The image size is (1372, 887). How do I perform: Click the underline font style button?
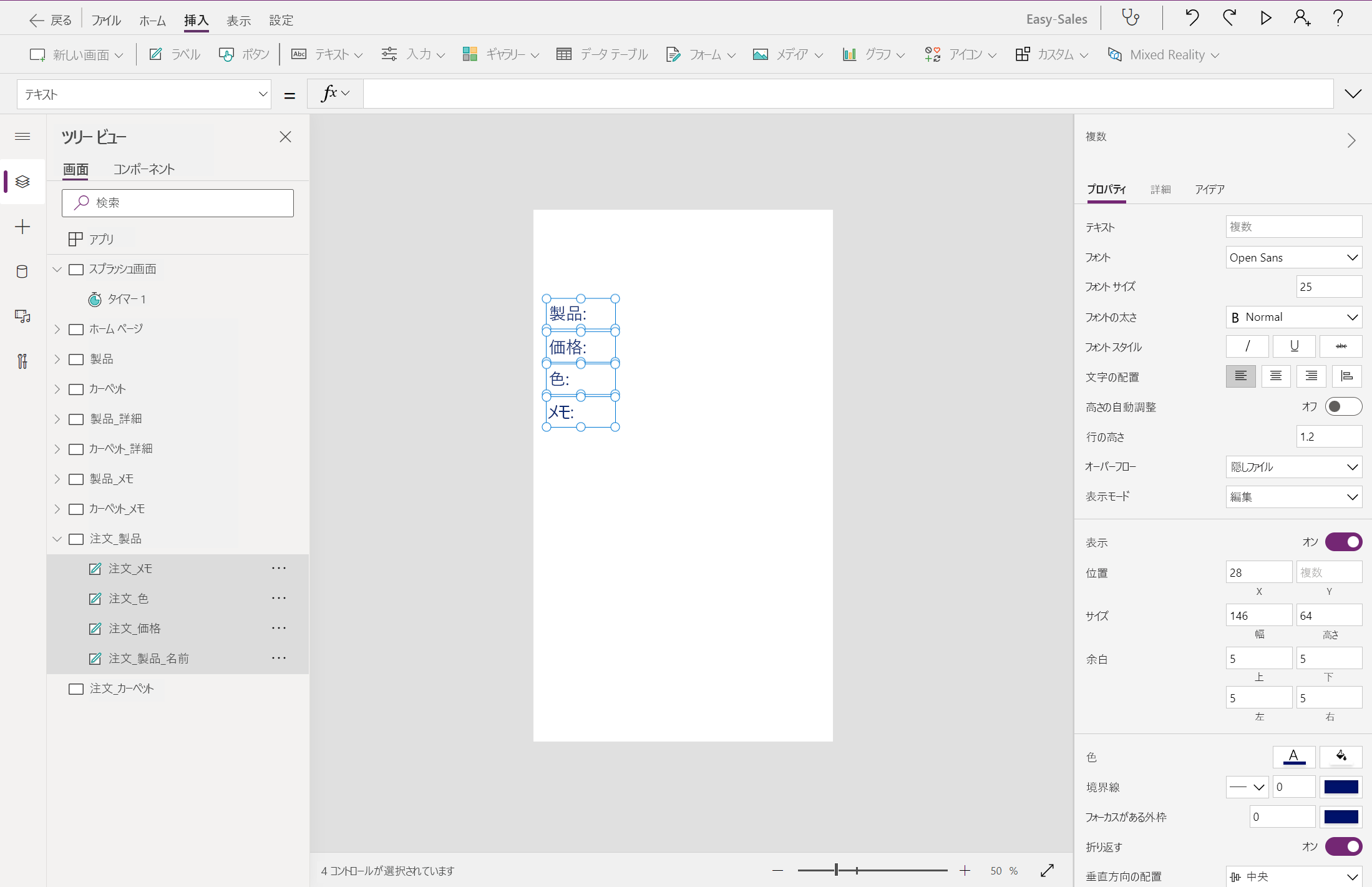pos(1294,346)
